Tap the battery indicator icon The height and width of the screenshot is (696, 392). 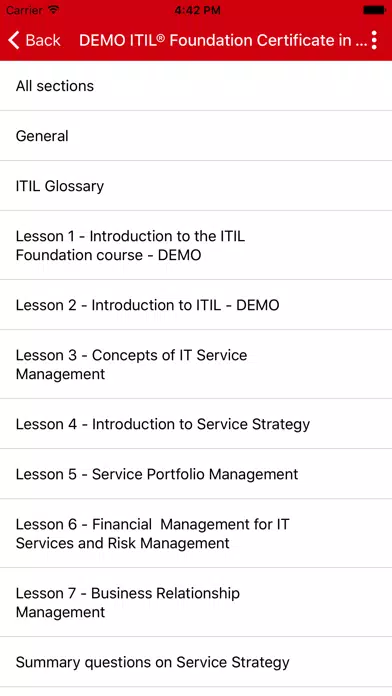click(374, 10)
